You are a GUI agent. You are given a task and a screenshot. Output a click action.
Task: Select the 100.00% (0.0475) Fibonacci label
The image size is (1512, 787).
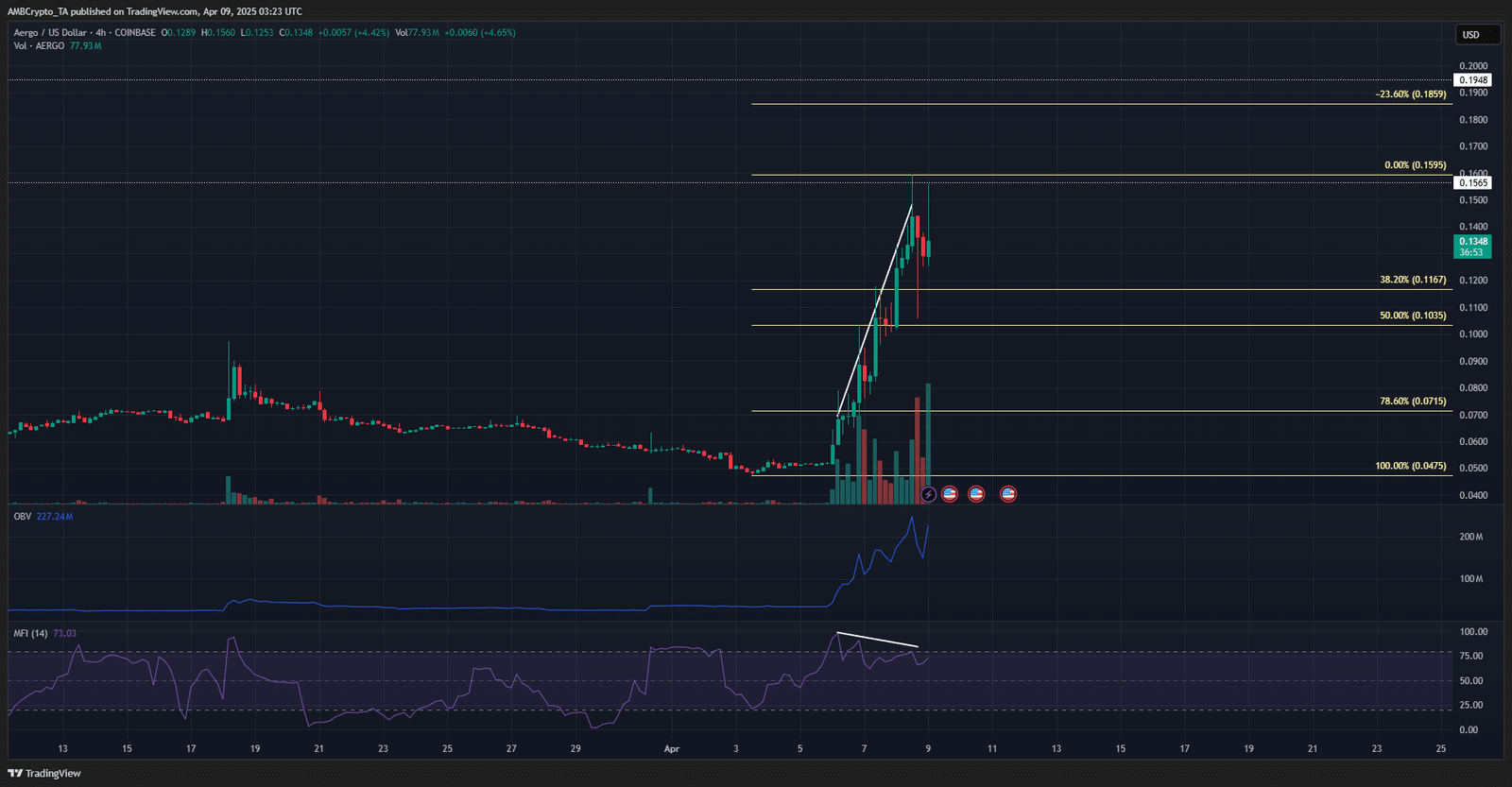[1410, 467]
